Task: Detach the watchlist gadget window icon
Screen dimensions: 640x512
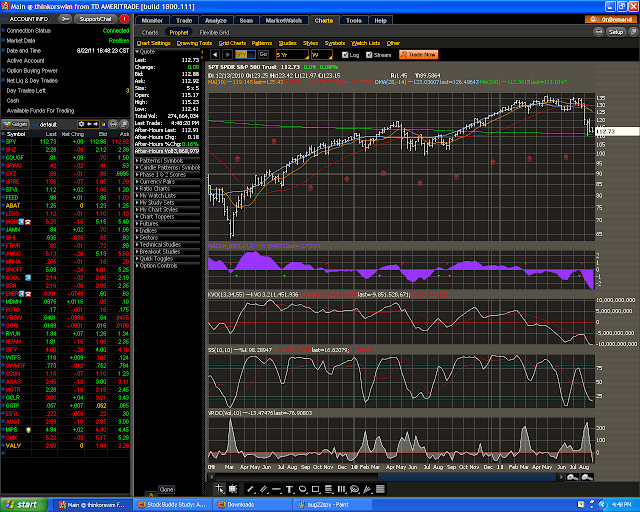Action: 124,124
